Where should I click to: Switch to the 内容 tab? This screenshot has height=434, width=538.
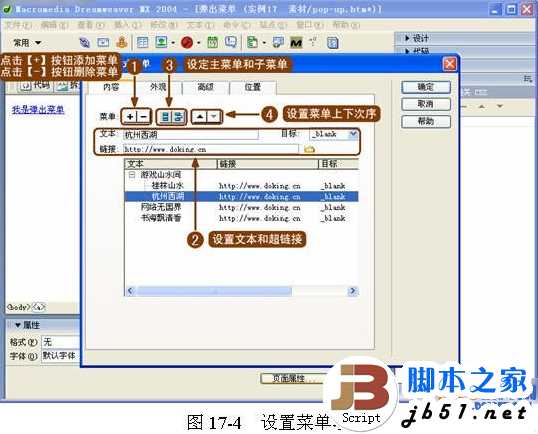click(x=111, y=87)
